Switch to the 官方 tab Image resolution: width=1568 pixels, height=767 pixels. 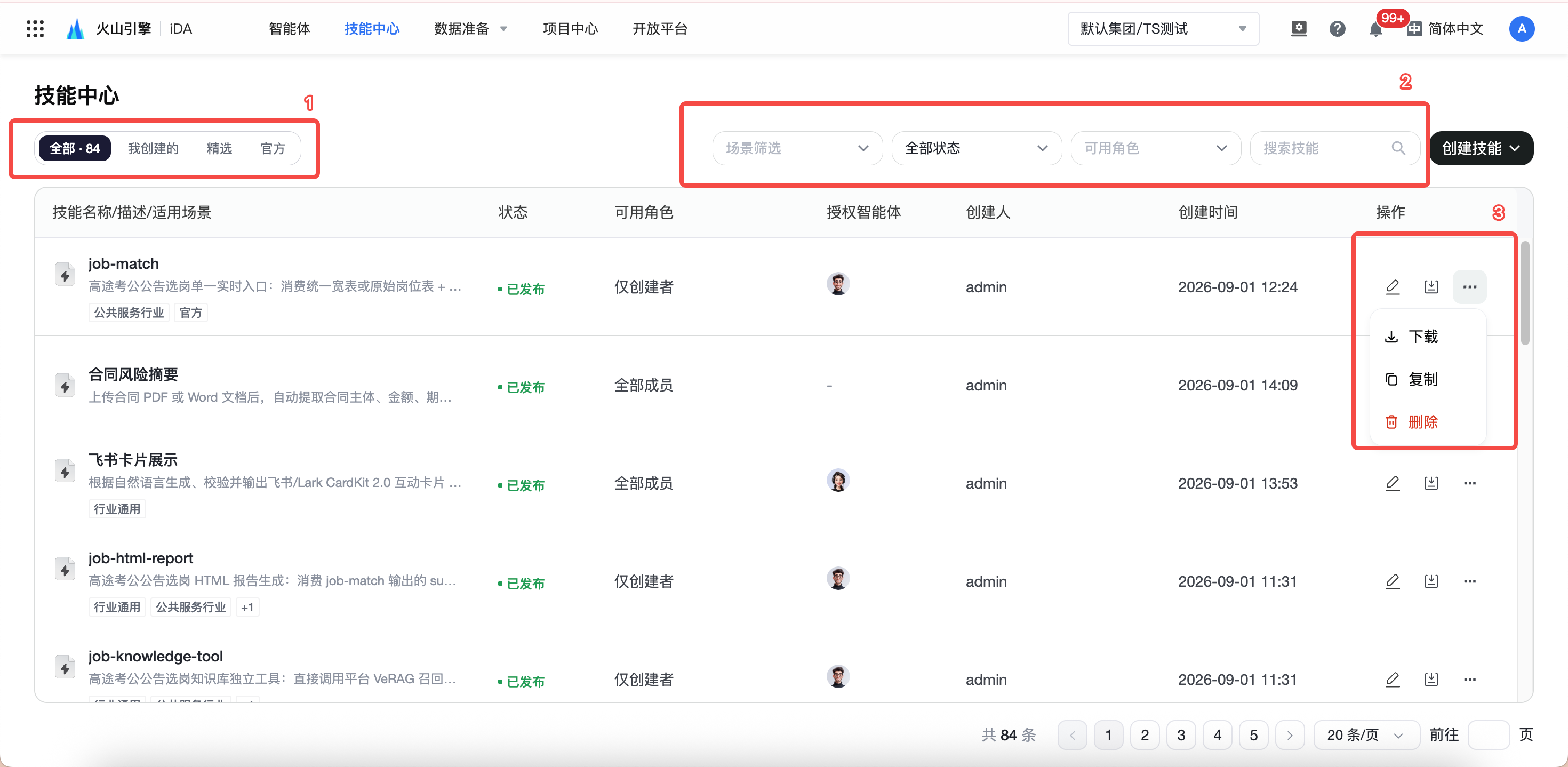(272, 148)
